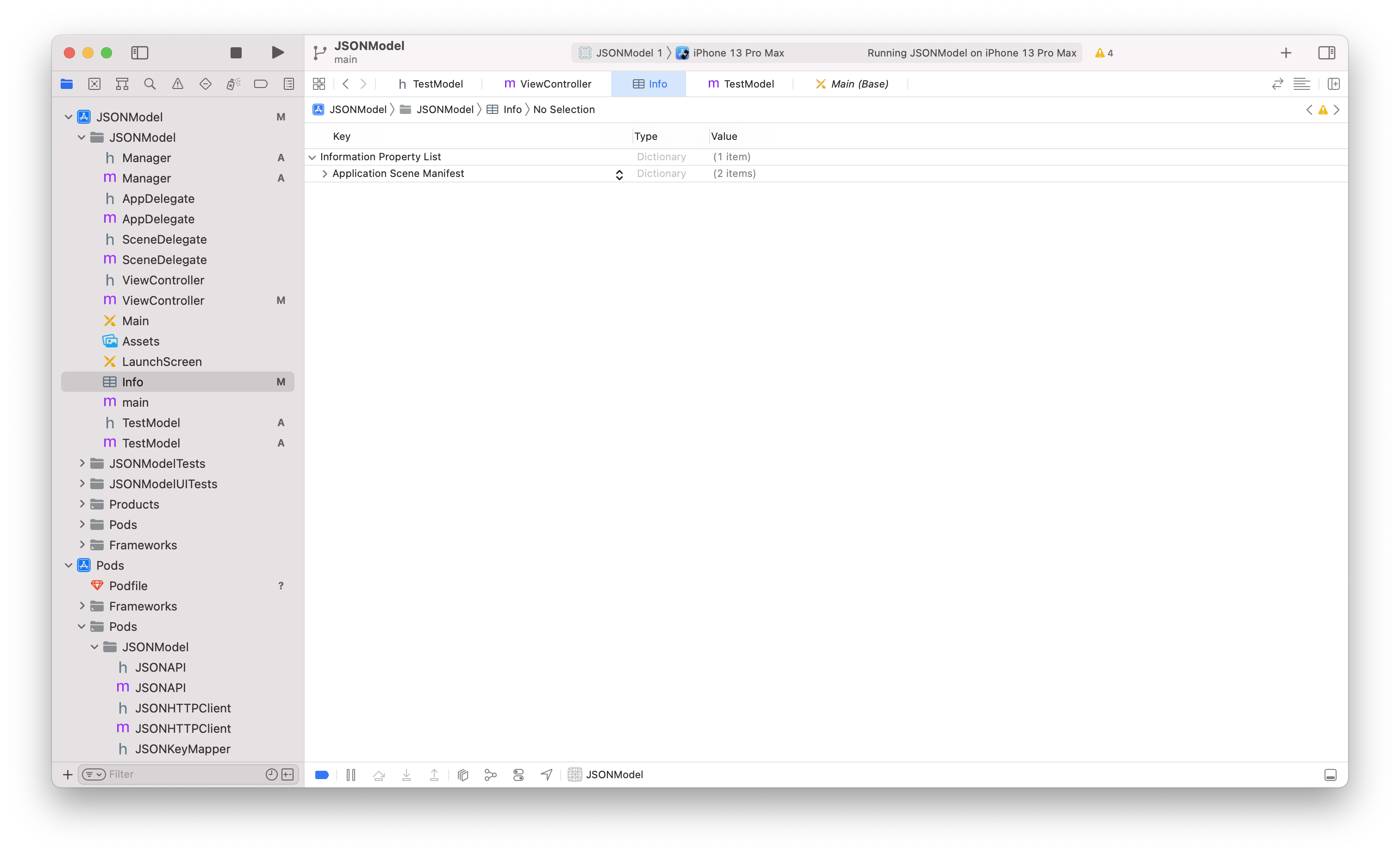Open the Issue navigator warning icon
Image resolution: width=1400 pixels, height=856 pixels.
pos(178,84)
